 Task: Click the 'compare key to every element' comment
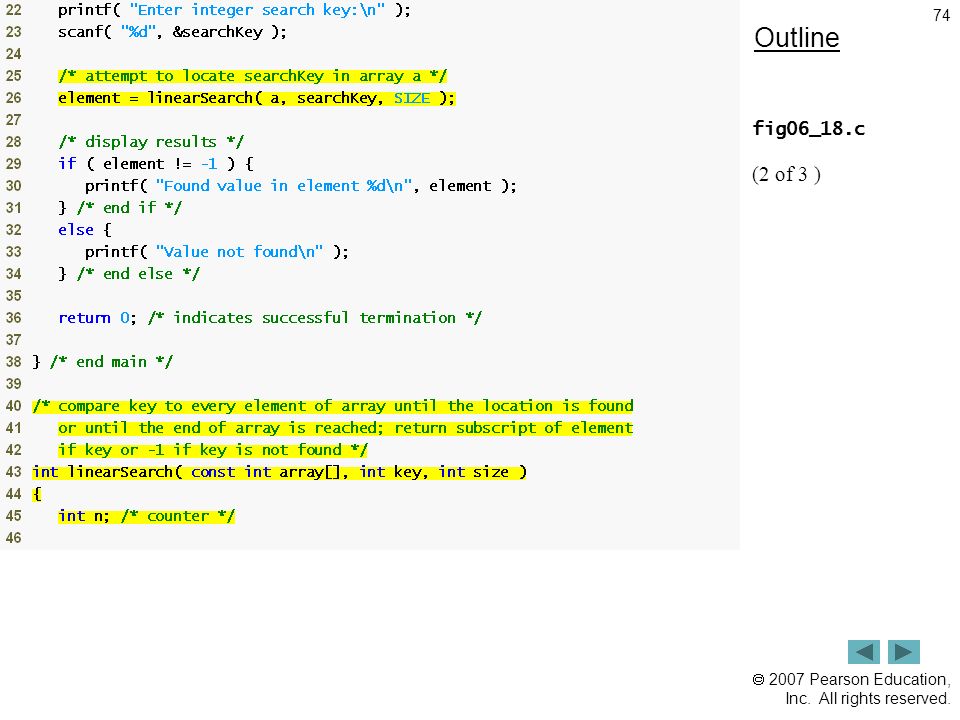[333, 406]
